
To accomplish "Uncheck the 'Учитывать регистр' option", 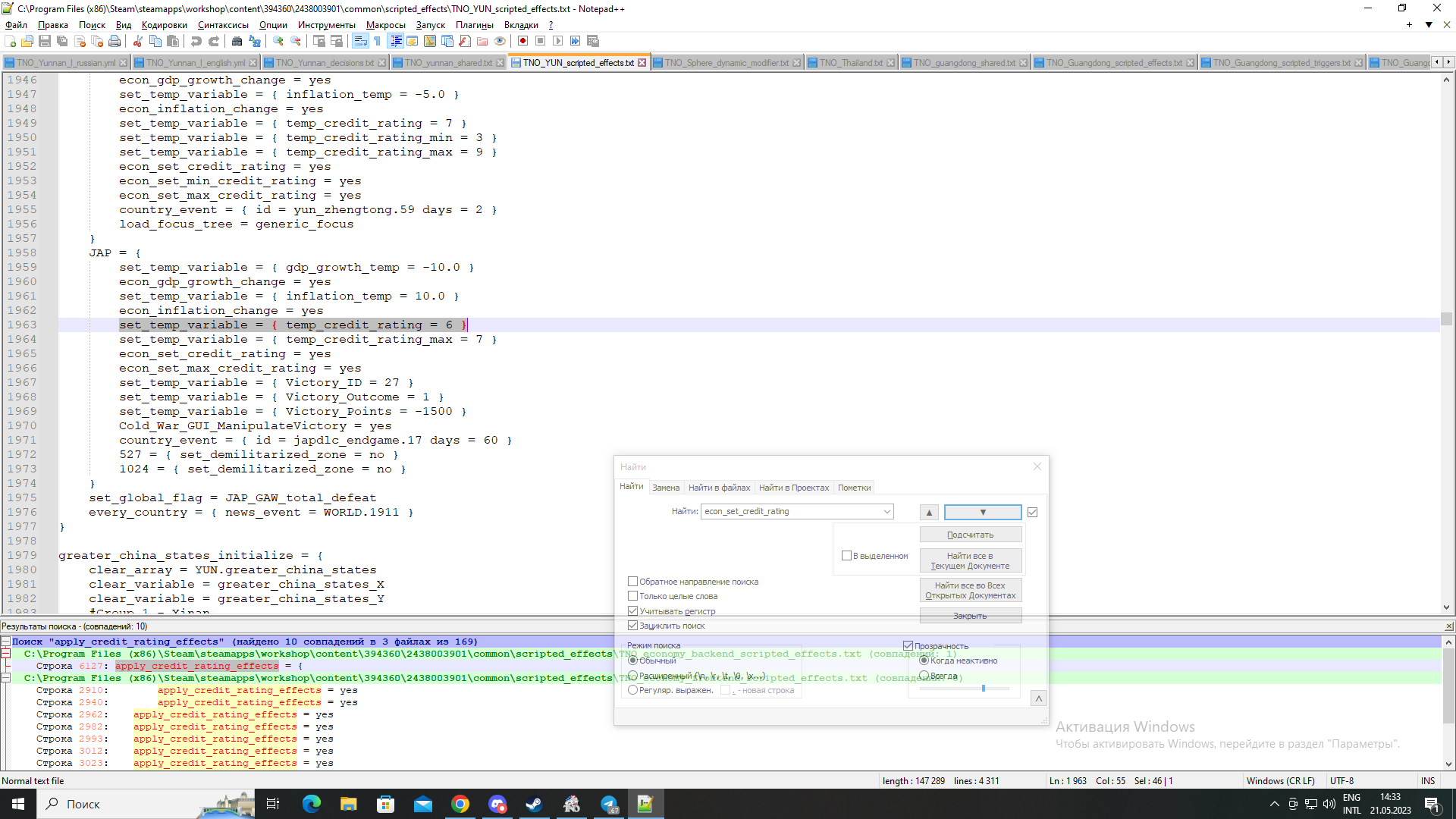I will tap(633, 611).
